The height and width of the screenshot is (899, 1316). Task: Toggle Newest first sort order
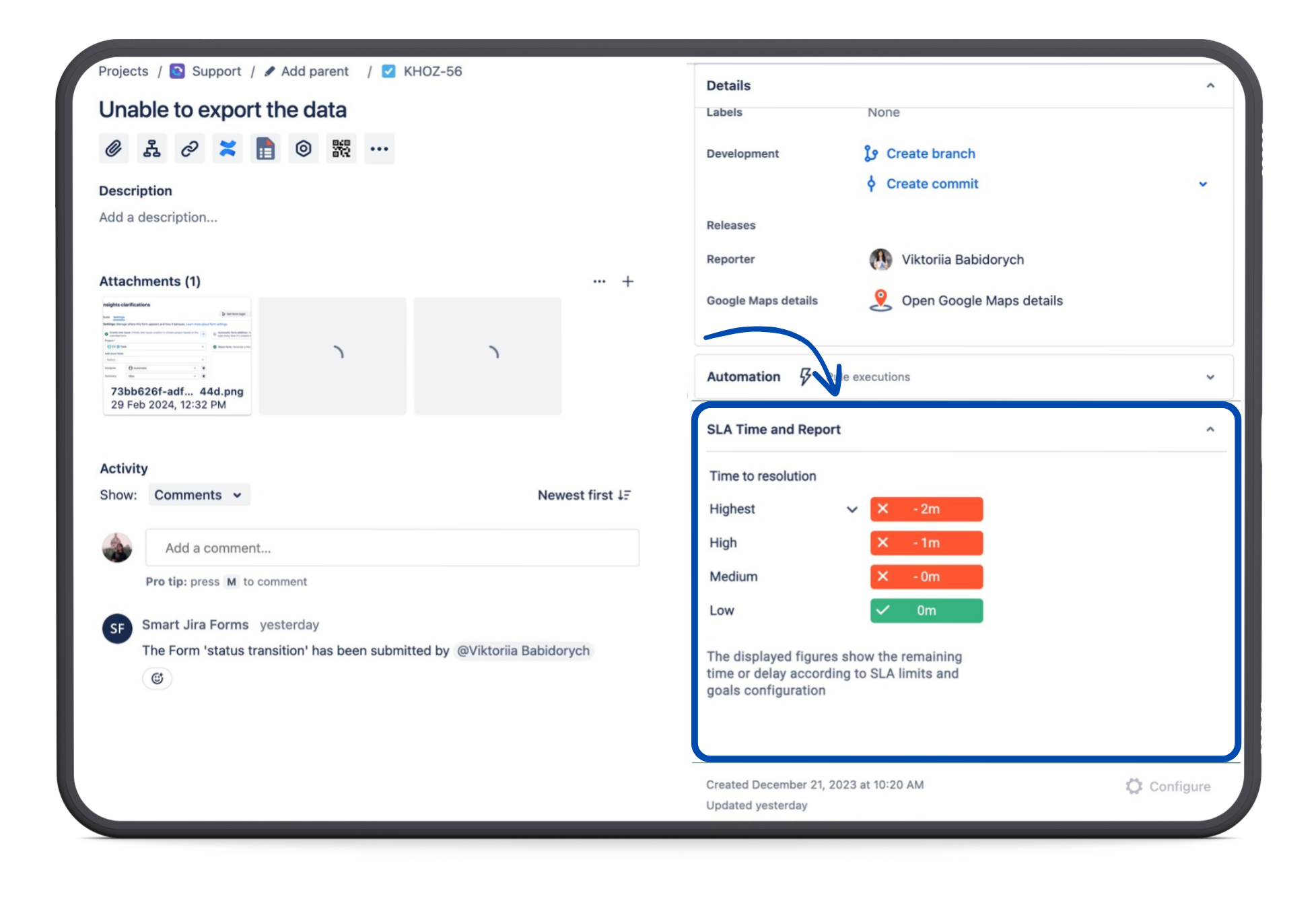tap(584, 495)
